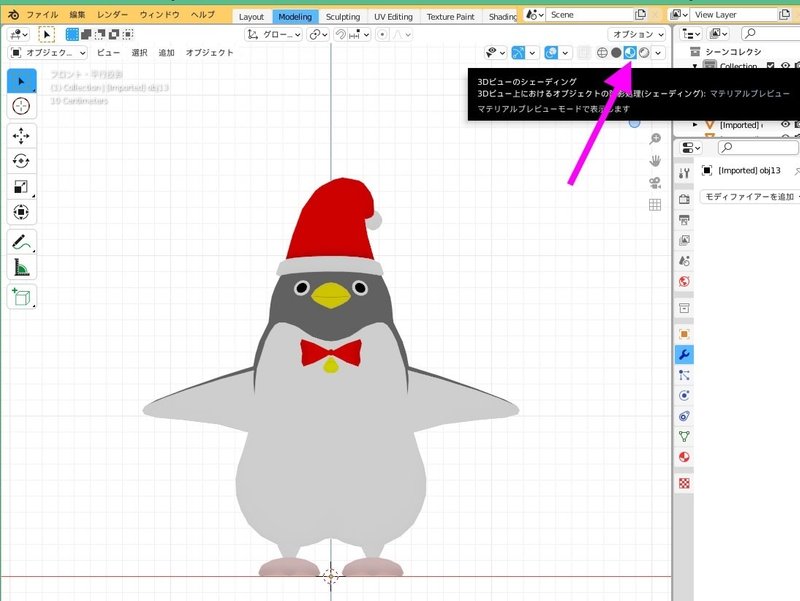Open the View Layer properties tab
This screenshot has width=800, height=601.
coord(684,240)
